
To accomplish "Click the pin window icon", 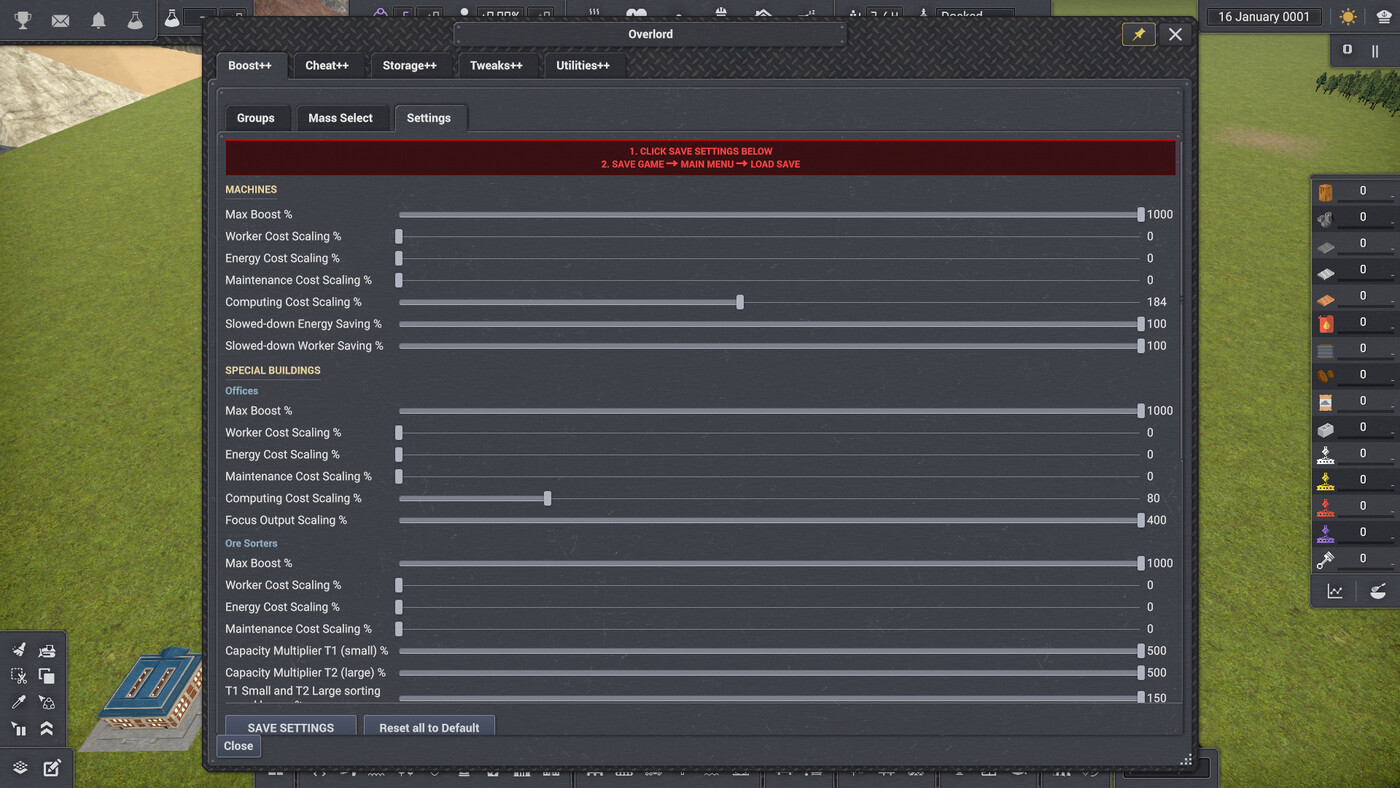I will (x=1139, y=34).
